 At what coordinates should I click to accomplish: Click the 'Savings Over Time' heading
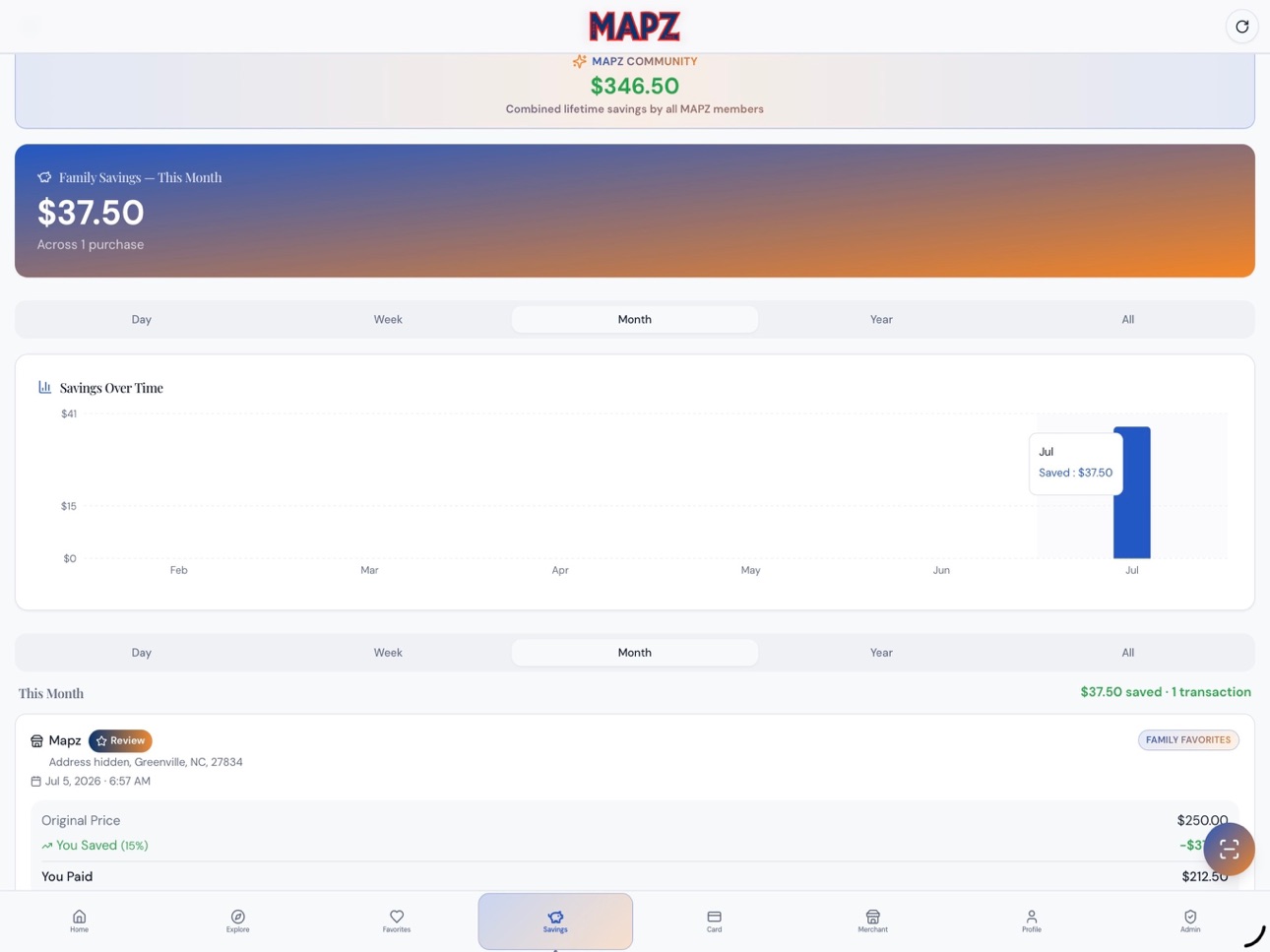tap(111, 388)
